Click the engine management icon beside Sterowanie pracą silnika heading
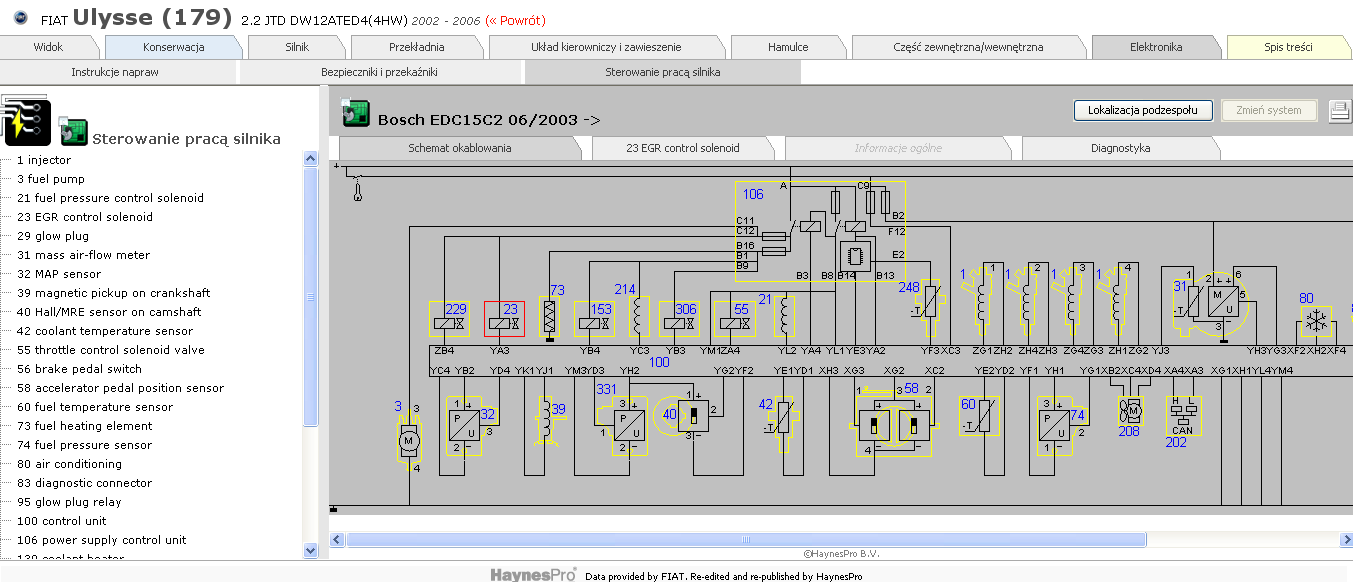This screenshot has height=582, width=1353. pyautogui.click(x=72, y=131)
